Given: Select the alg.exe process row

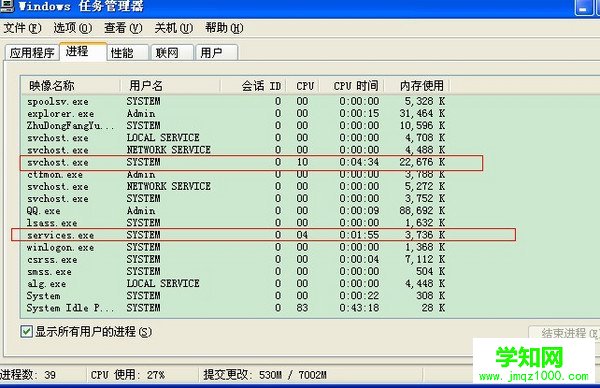Looking at the screenshot, I should pyautogui.click(x=235, y=284).
